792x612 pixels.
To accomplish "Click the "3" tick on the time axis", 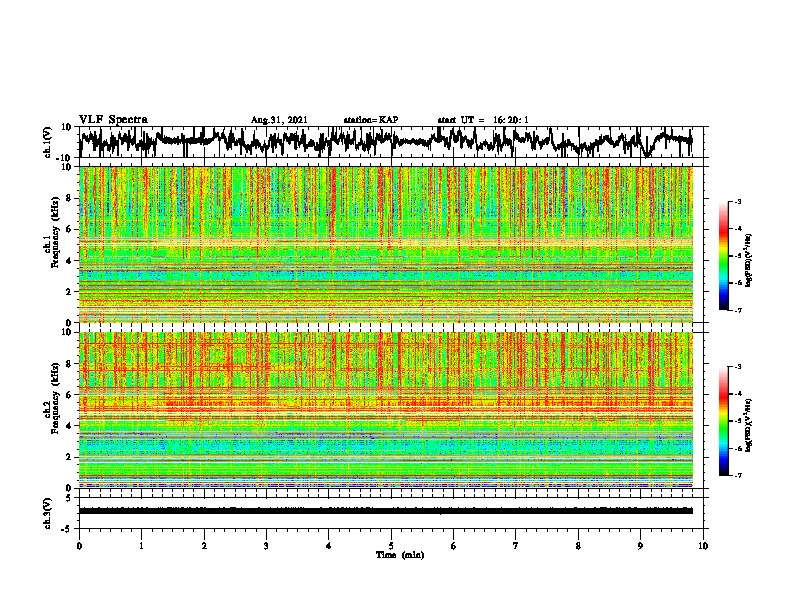I will tap(266, 546).
